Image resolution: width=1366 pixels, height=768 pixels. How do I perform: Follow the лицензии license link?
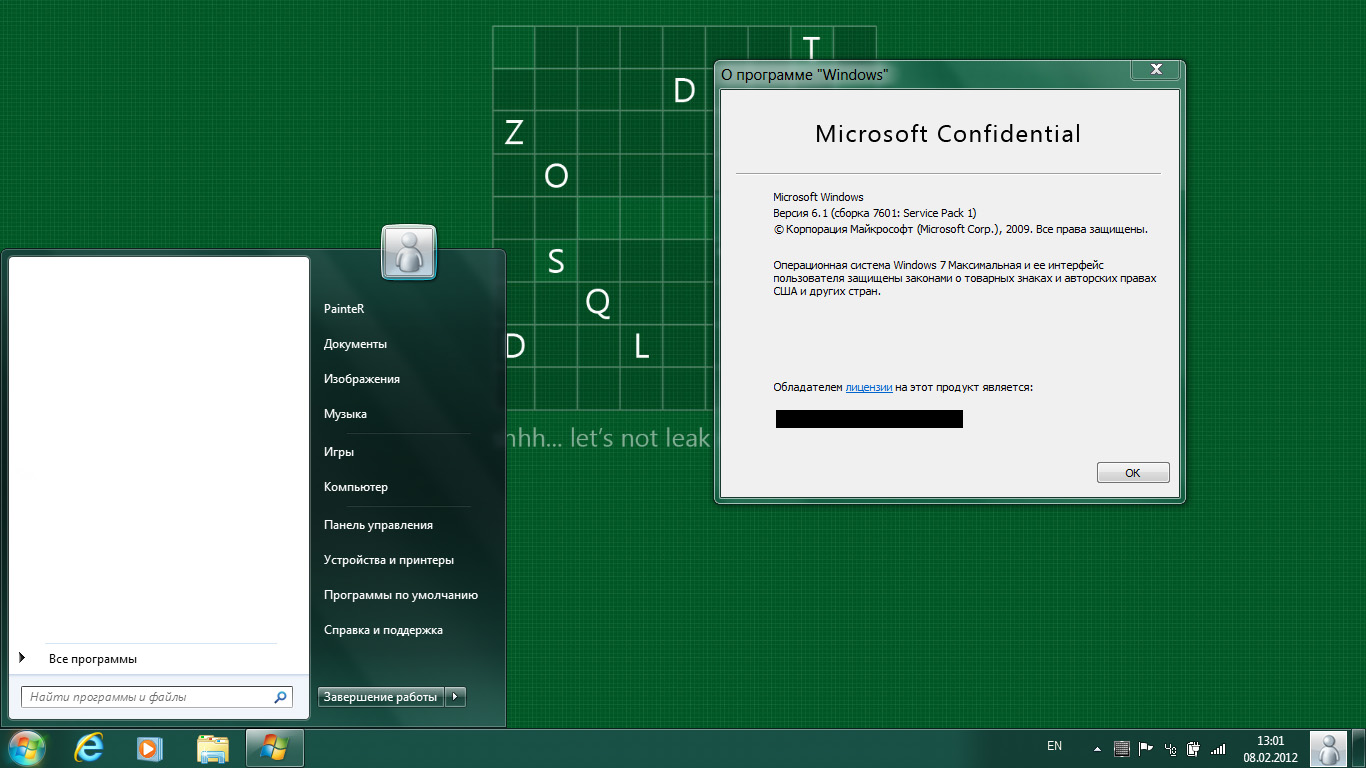click(x=869, y=387)
